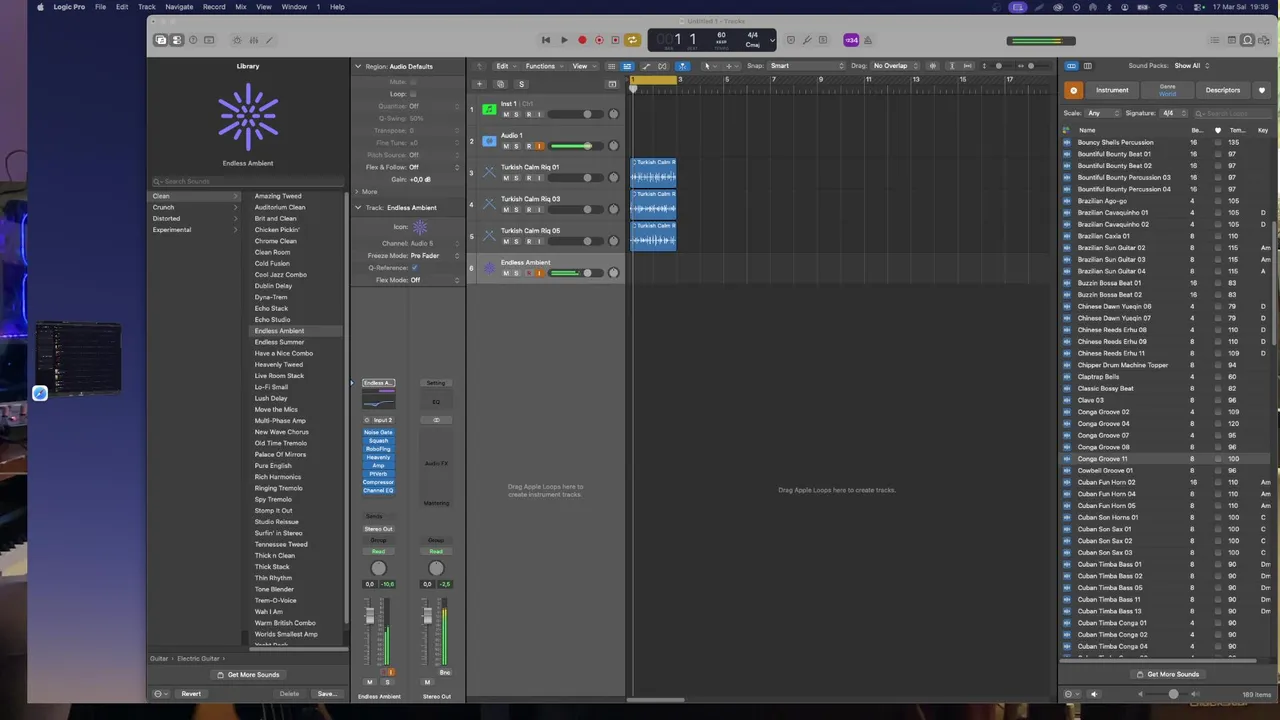Tick the Loop checkbox in Region inspector
Viewport: 1280px width, 720px height.
413,94
